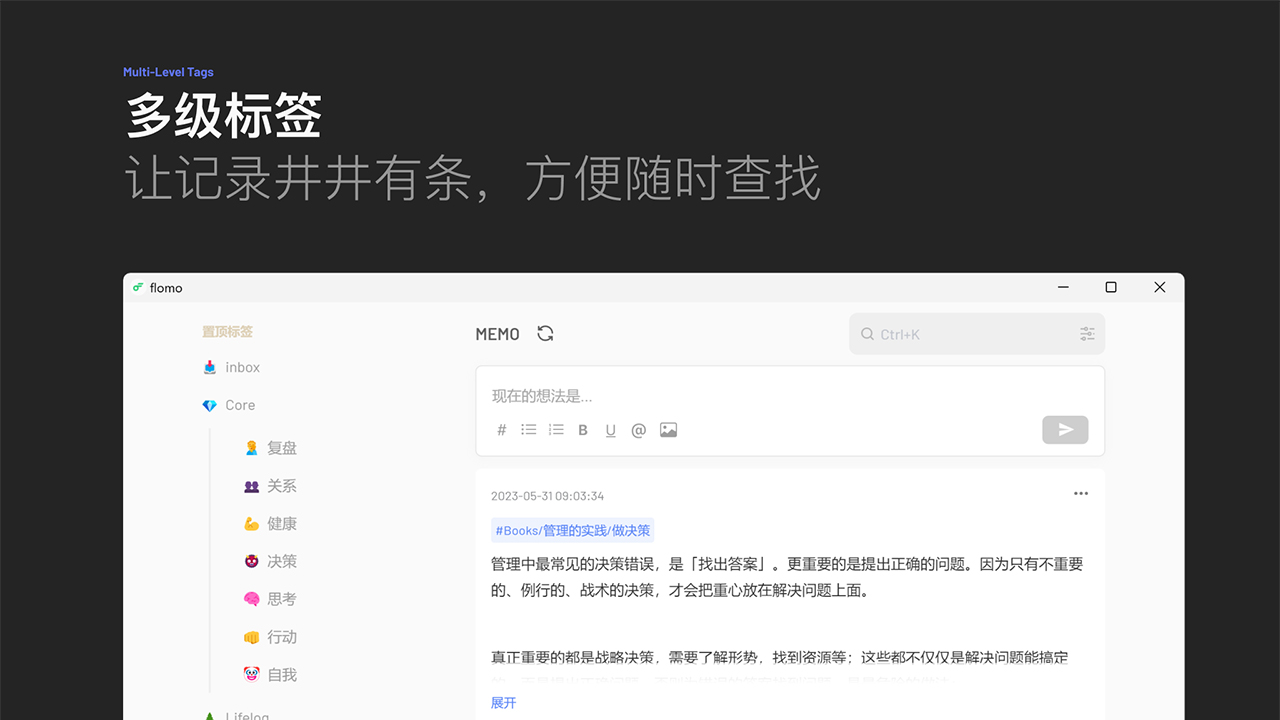1280x720 pixels.
Task: Select the numbered list icon
Action: pyautogui.click(x=556, y=430)
